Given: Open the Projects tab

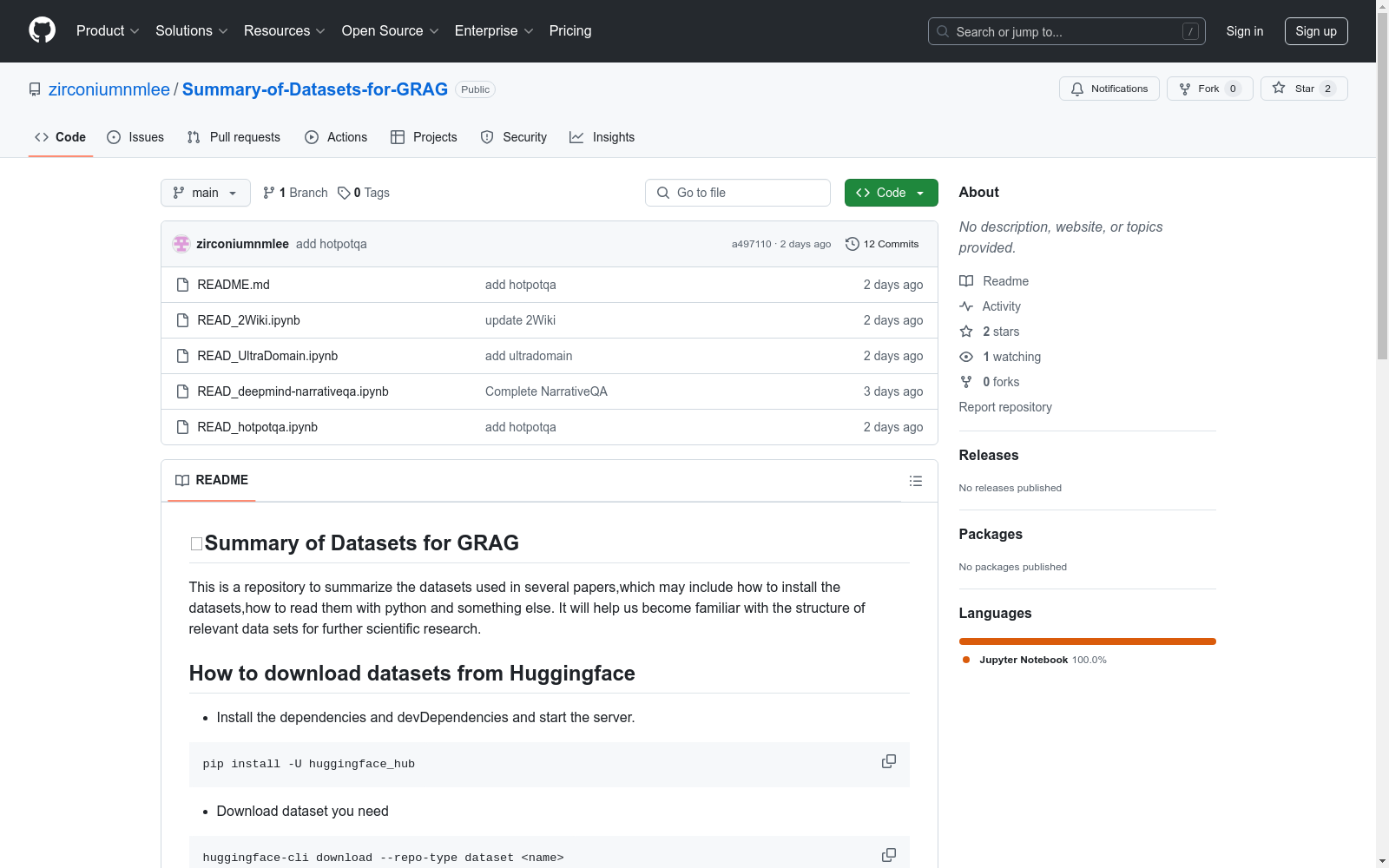Looking at the screenshot, I should coord(424,137).
